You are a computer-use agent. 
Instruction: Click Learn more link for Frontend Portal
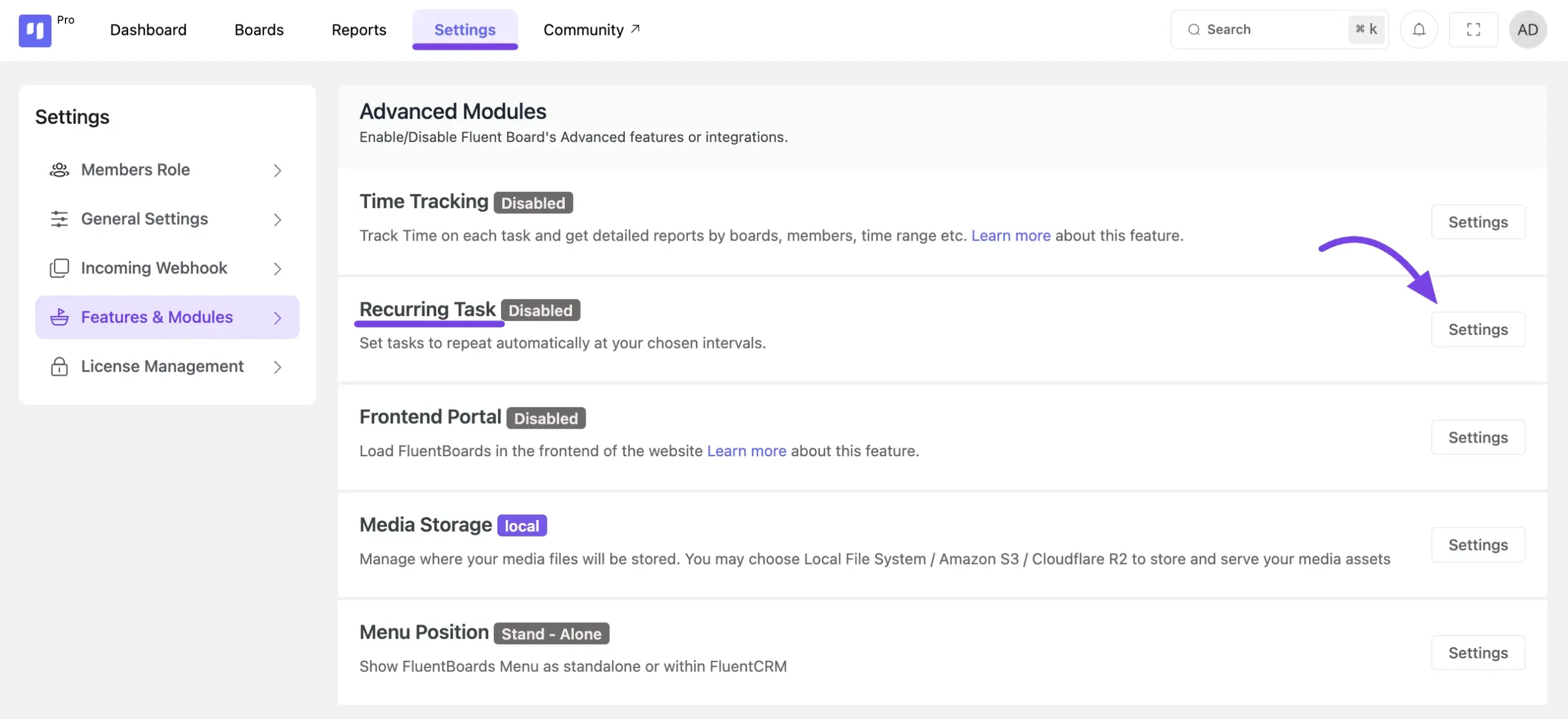[x=747, y=451]
